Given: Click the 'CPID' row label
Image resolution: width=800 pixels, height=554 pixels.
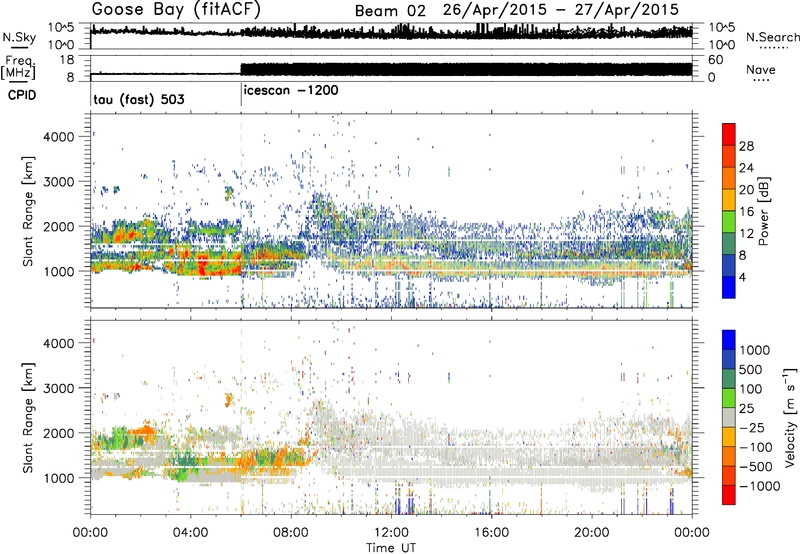Looking at the screenshot, I should click(22, 95).
